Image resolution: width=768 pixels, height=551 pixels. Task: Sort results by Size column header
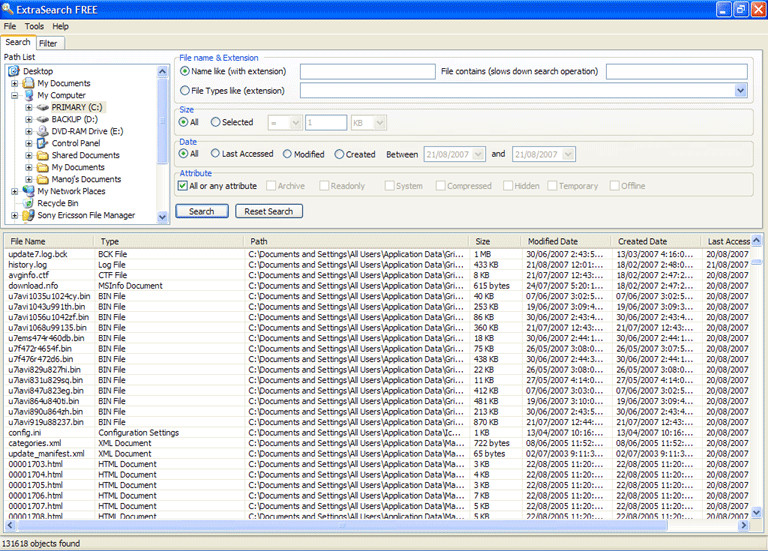pyautogui.click(x=495, y=241)
